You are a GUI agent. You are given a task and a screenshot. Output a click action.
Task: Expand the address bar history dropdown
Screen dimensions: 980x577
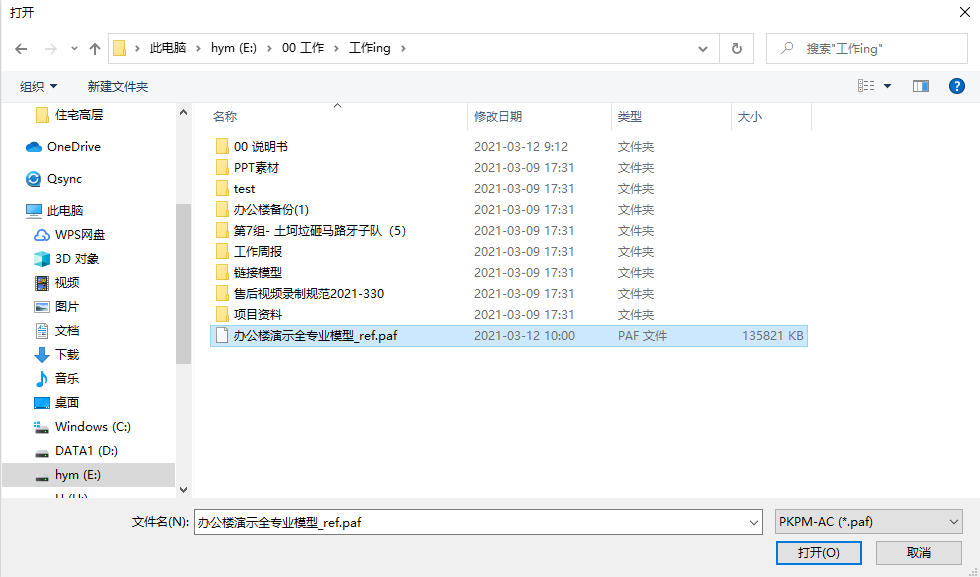pyautogui.click(x=702, y=49)
